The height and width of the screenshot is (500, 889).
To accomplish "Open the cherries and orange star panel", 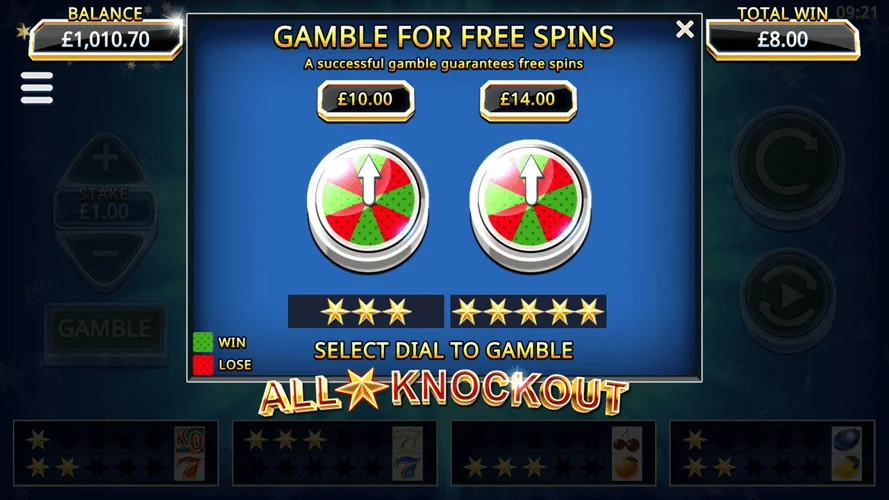I will click(553, 453).
